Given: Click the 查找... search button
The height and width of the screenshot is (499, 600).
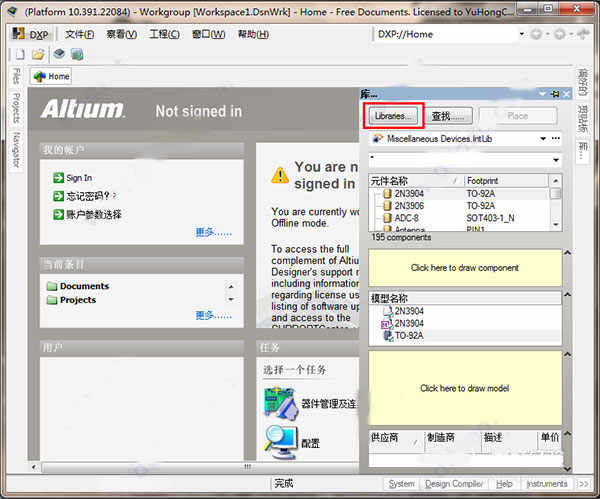Looking at the screenshot, I should tap(448, 116).
